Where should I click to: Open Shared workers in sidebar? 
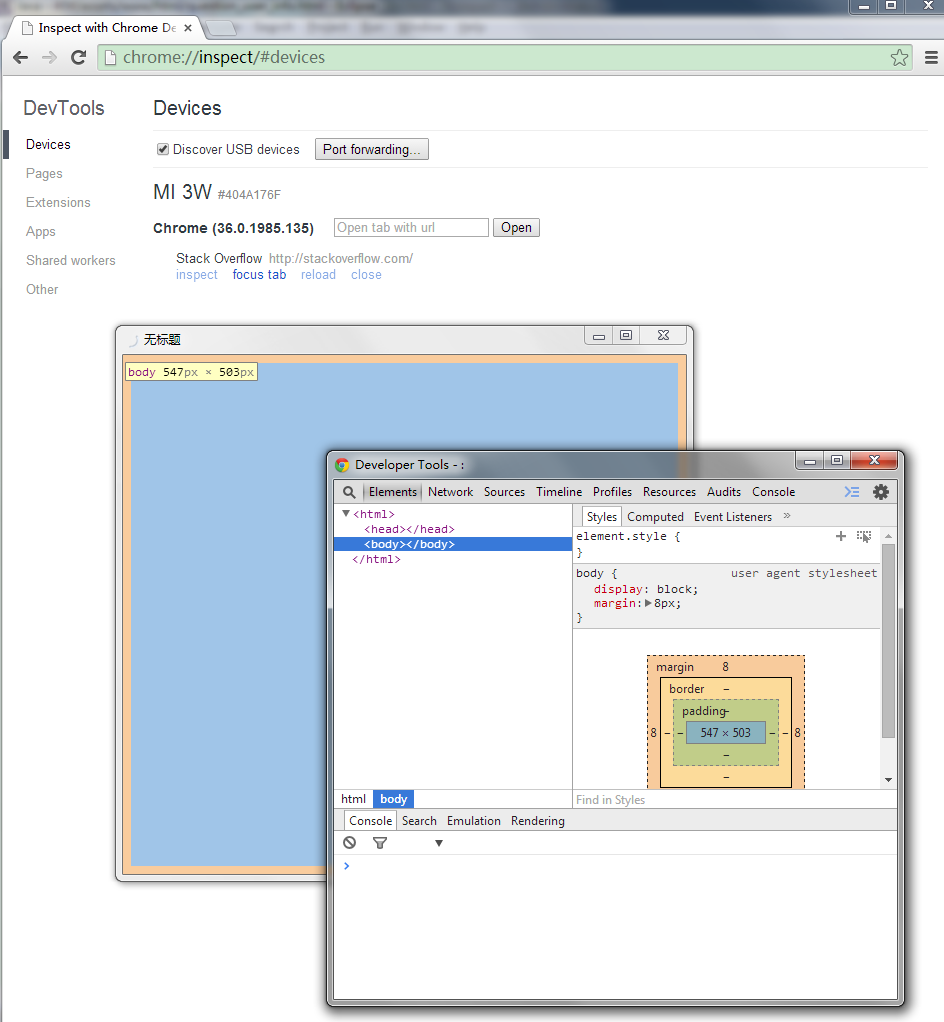pos(70,261)
